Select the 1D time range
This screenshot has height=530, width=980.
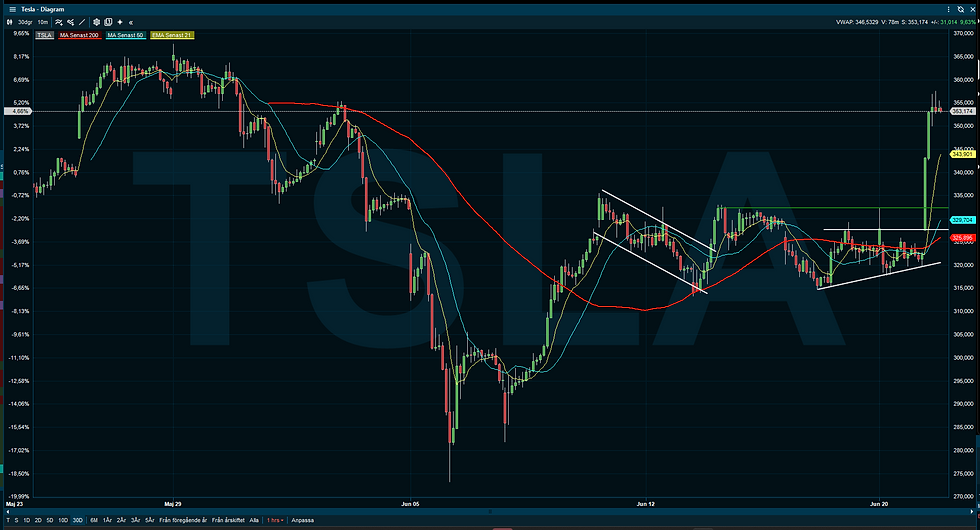[x=26, y=520]
